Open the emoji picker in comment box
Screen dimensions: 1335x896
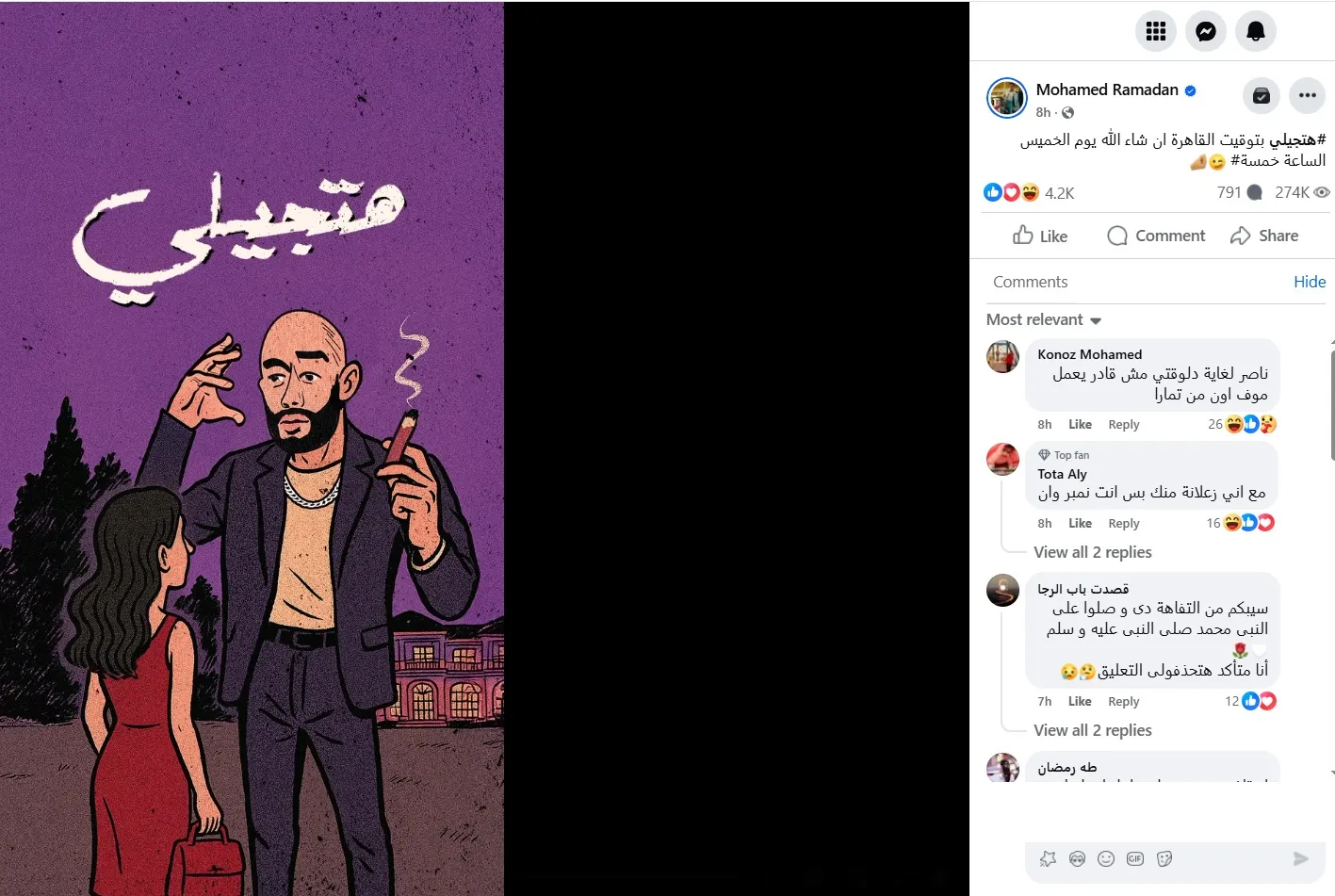pyautogui.click(x=1106, y=859)
